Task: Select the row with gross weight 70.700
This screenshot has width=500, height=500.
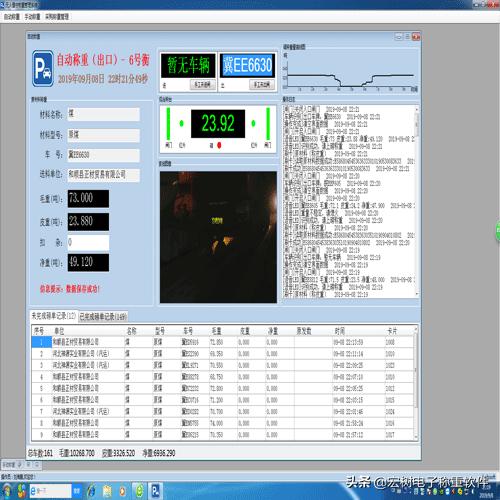Action: coord(223,411)
